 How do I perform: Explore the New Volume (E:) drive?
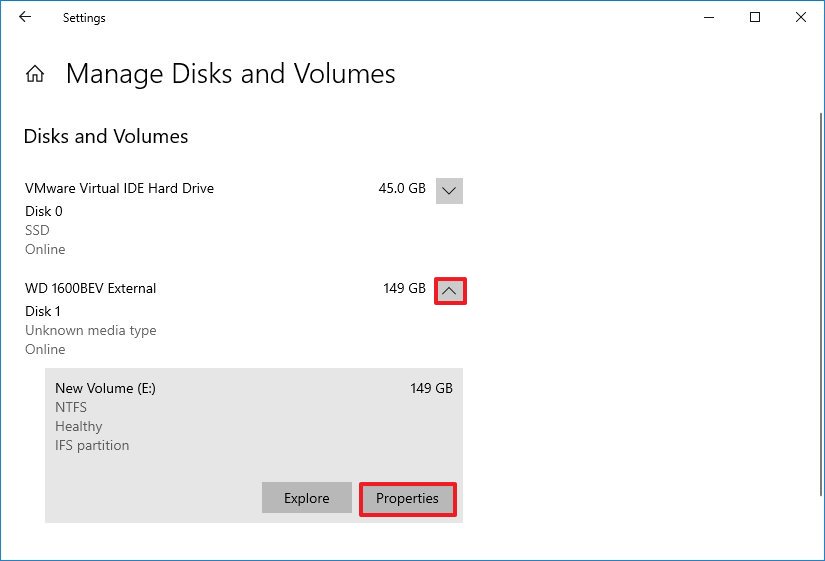307,498
